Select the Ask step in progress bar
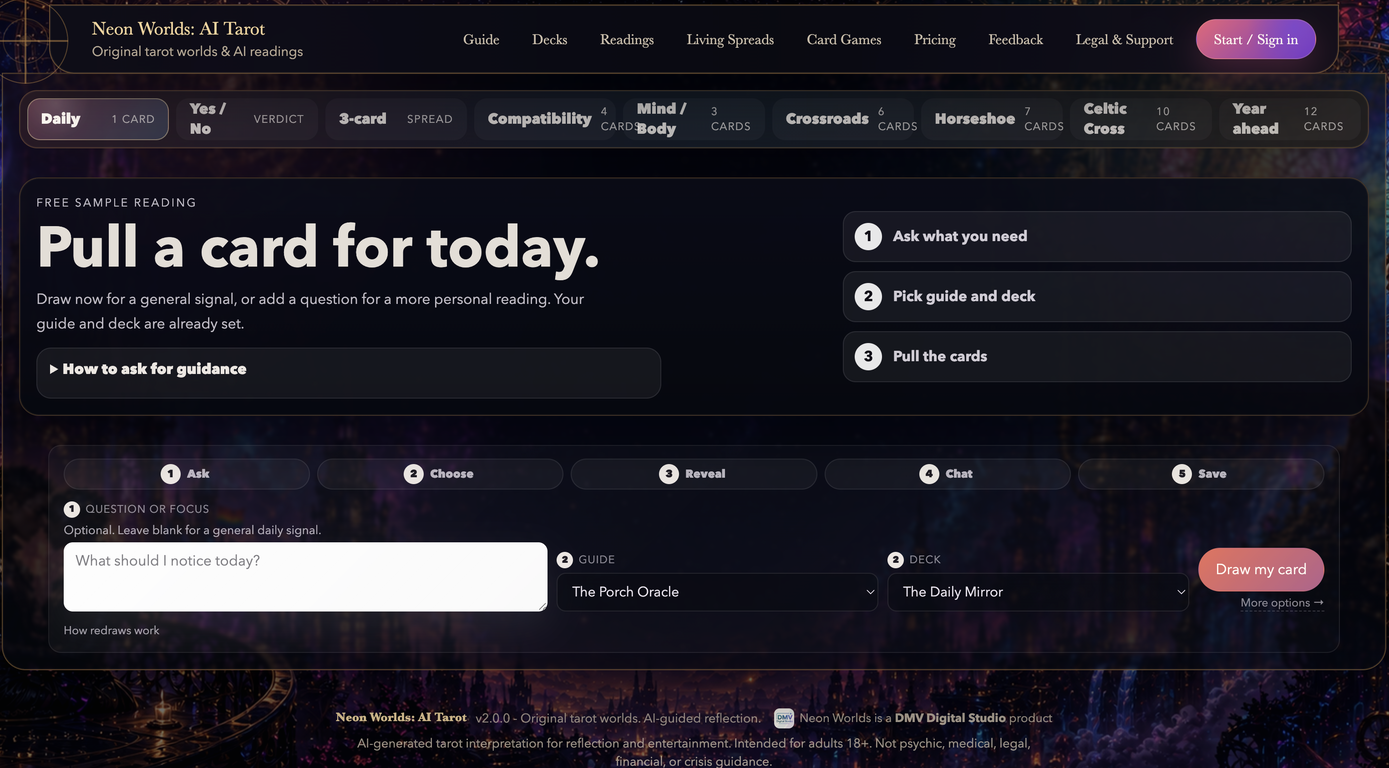The image size is (1389, 768). click(186, 474)
